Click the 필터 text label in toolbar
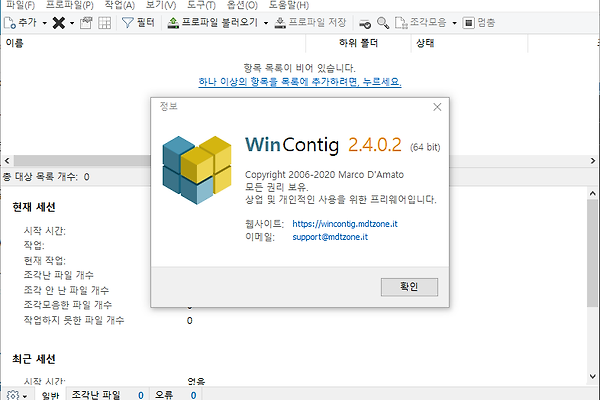Screen dimensions: 600x400 click(x=146, y=23)
